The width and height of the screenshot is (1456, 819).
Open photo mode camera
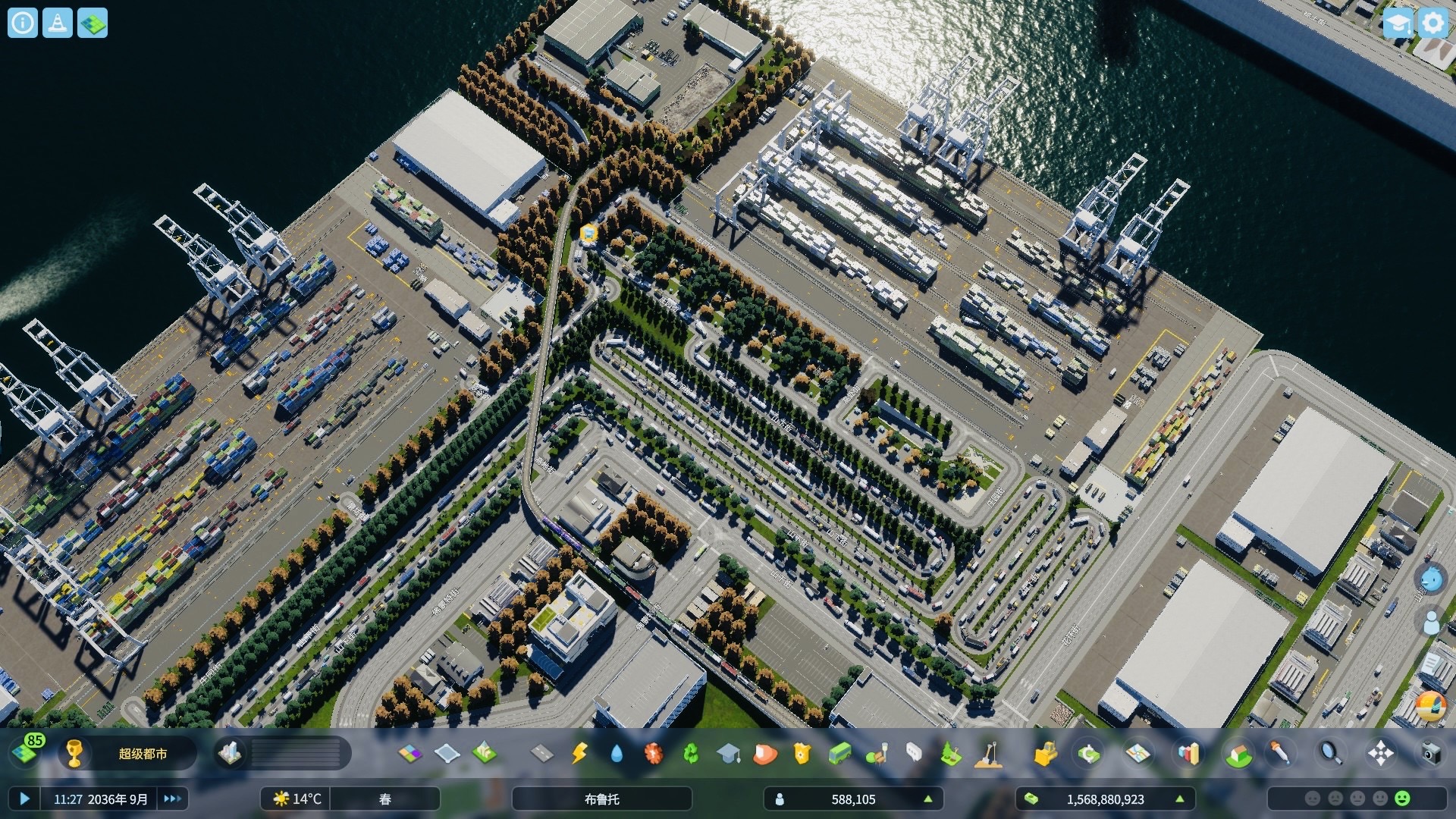coord(1430,753)
